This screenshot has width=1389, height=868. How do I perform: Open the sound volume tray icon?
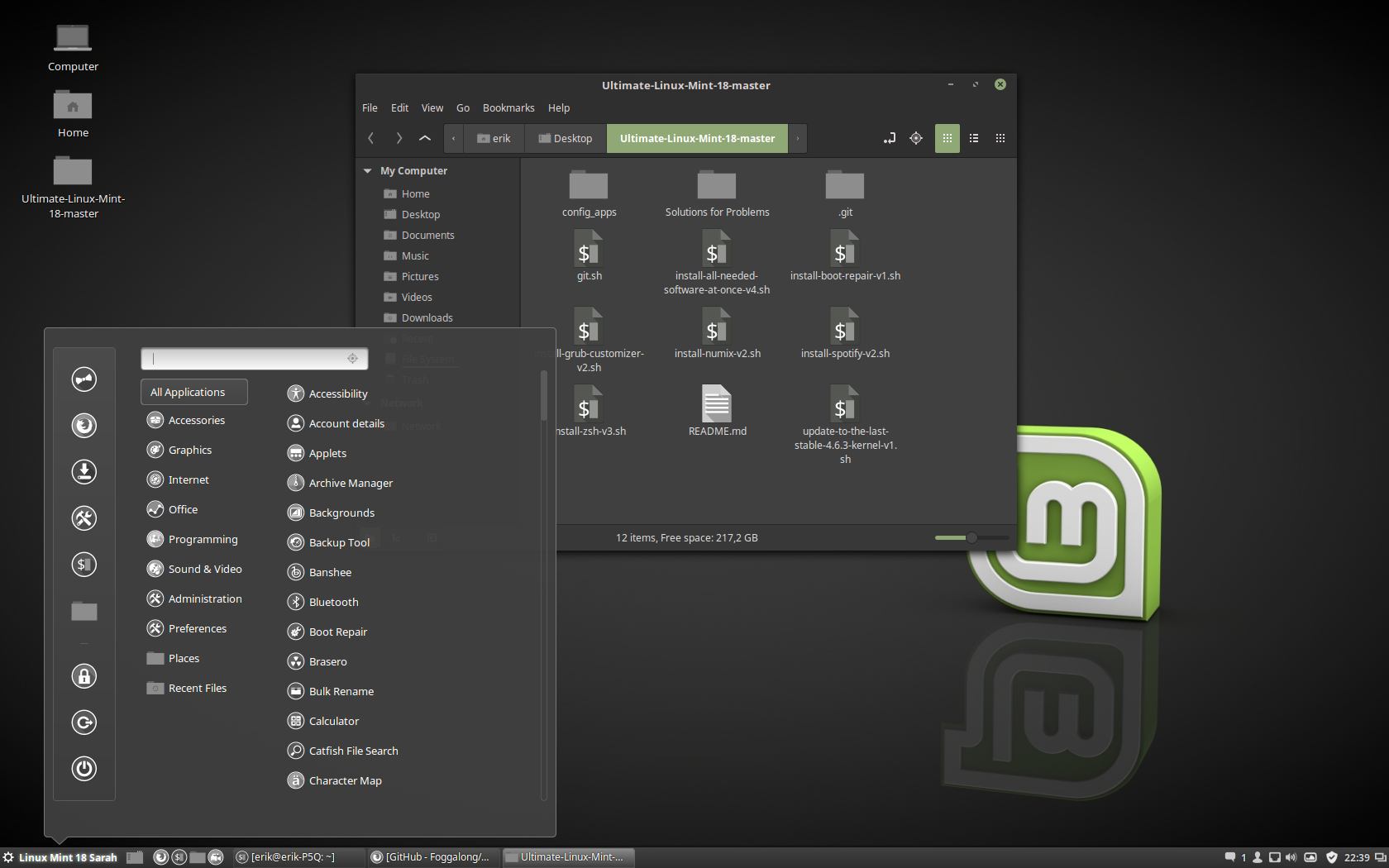(1291, 857)
